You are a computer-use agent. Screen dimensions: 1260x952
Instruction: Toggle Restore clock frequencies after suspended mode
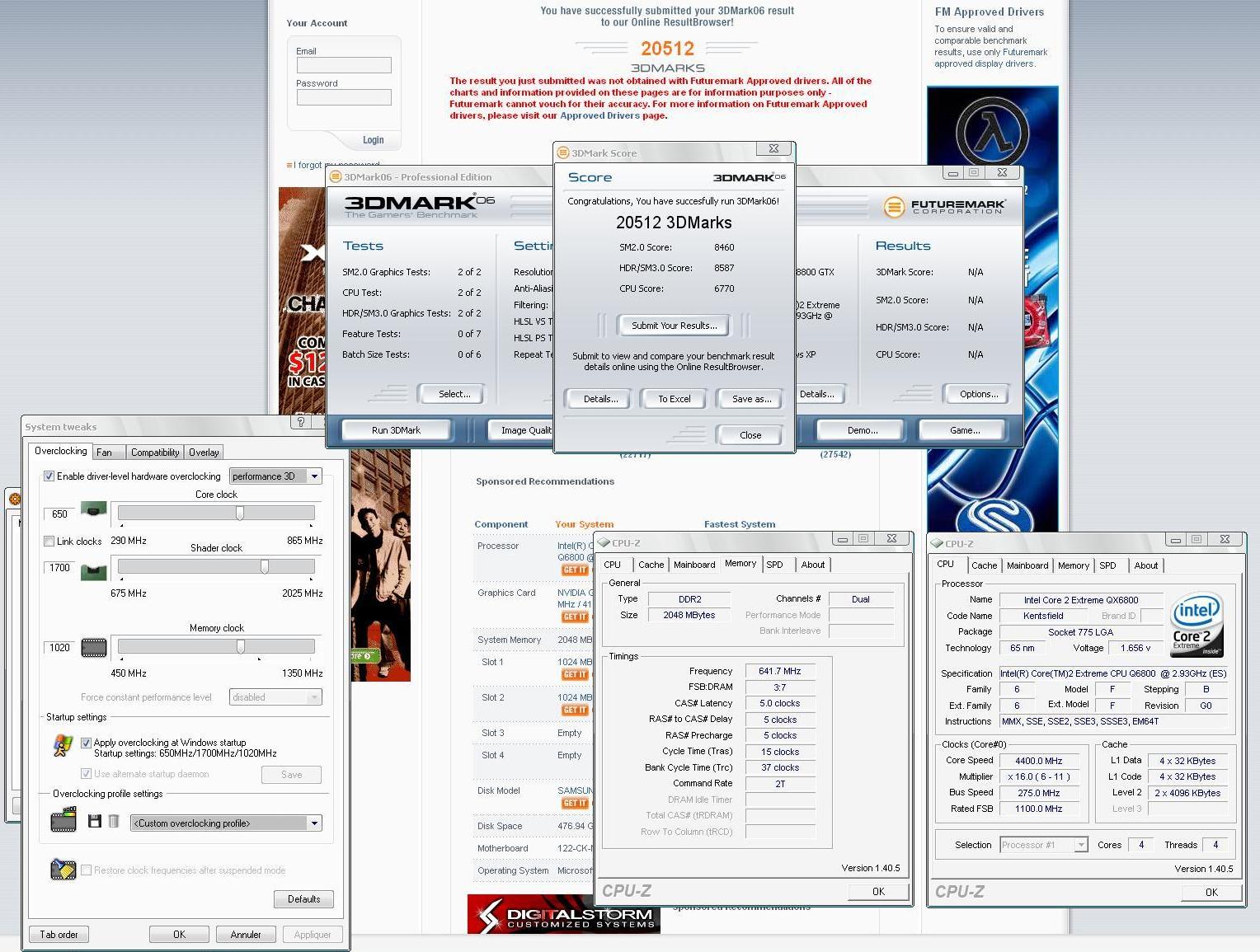click(x=86, y=870)
